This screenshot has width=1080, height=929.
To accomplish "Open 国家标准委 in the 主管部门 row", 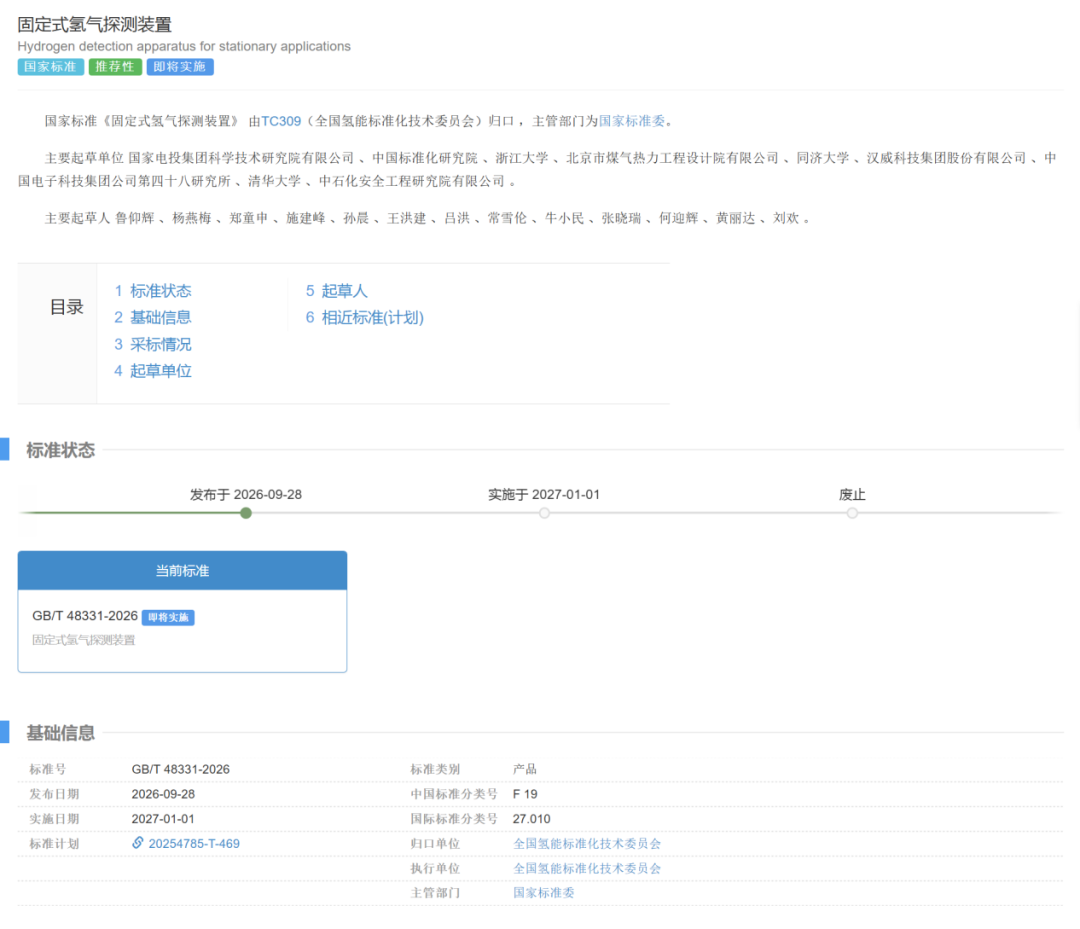I will tap(543, 893).
